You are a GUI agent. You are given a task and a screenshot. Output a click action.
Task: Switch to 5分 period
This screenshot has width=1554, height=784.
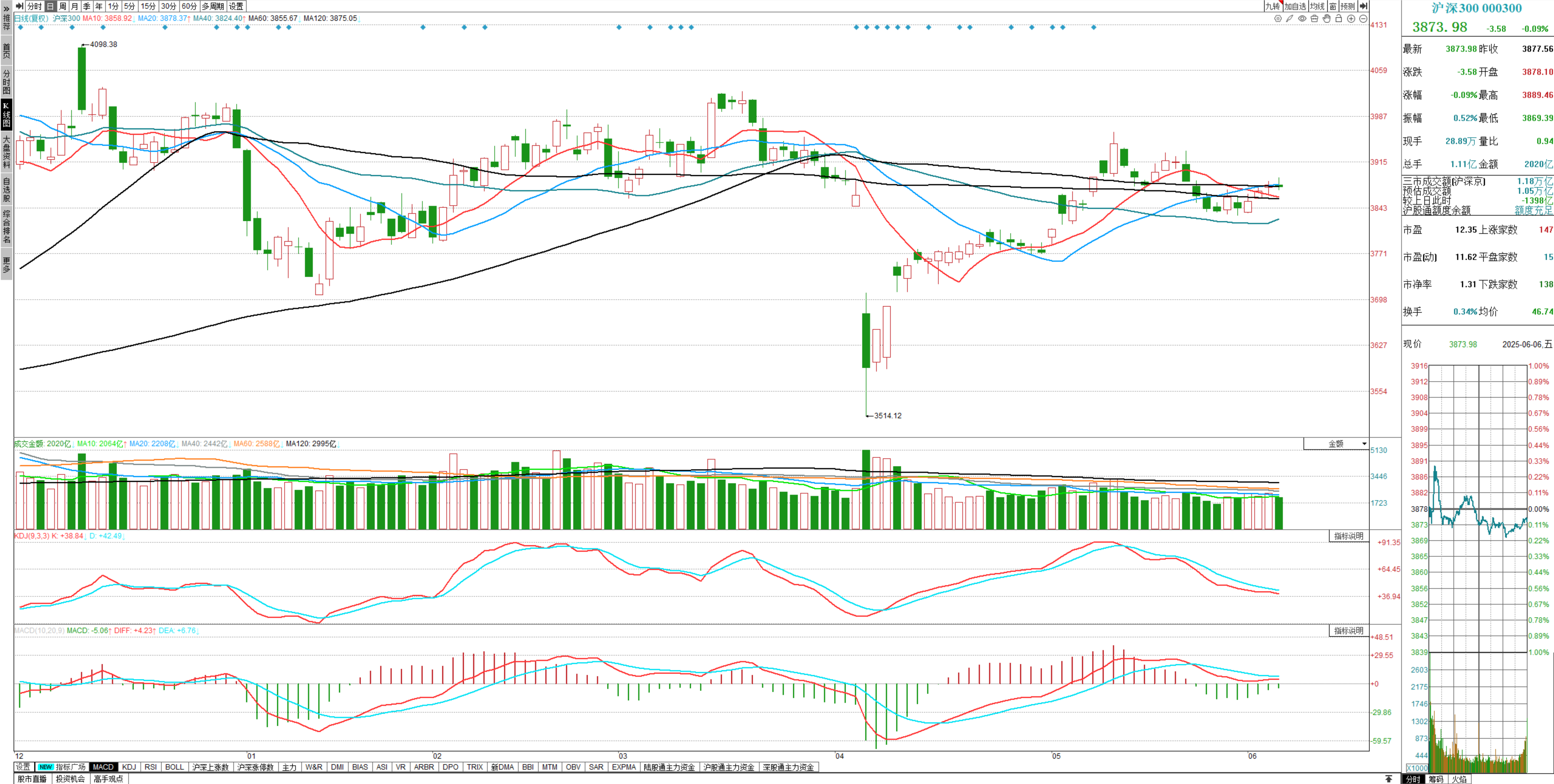pyautogui.click(x=129, y=6)
